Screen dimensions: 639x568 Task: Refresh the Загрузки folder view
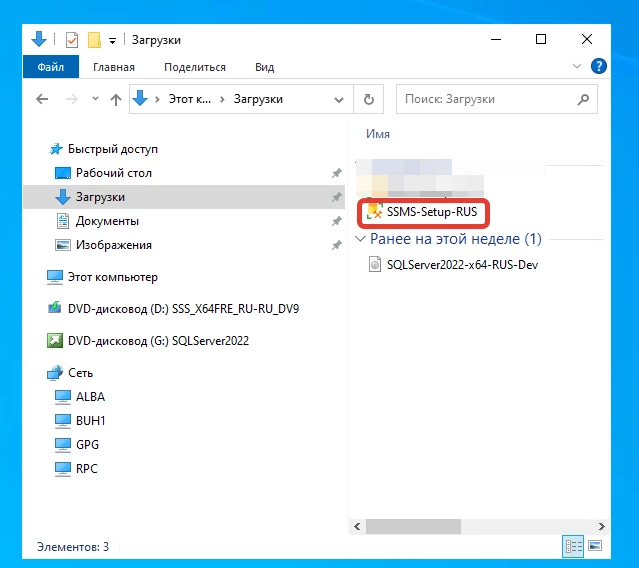[x=368, y=100]
